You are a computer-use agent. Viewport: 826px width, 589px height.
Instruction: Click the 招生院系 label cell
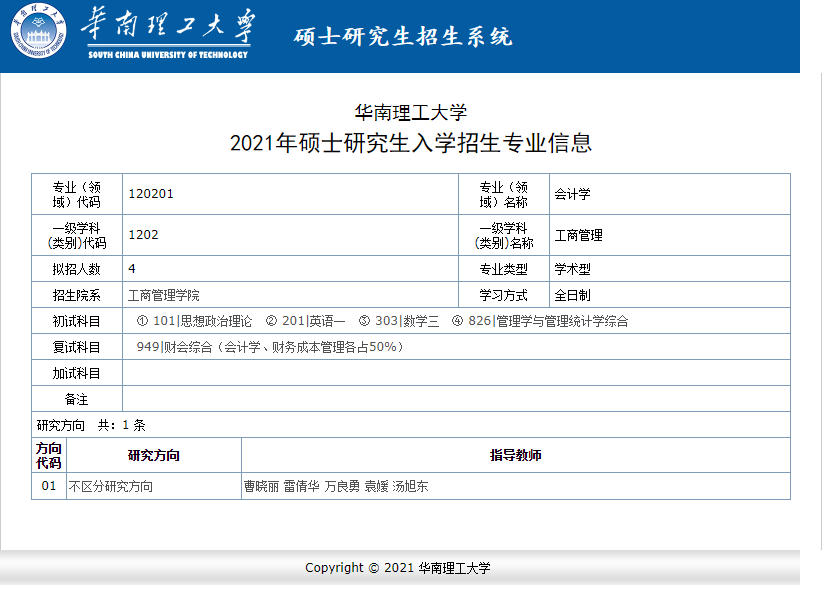(76, 295)
